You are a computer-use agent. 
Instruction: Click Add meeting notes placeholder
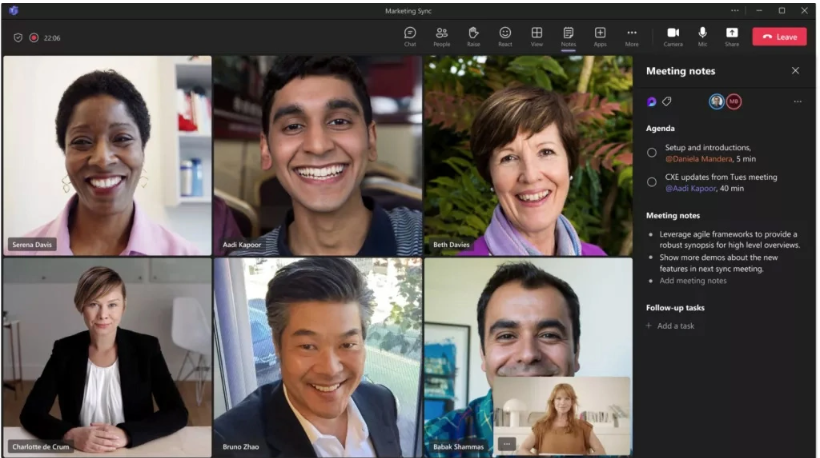pyautogui.click(x=693, y=281)
